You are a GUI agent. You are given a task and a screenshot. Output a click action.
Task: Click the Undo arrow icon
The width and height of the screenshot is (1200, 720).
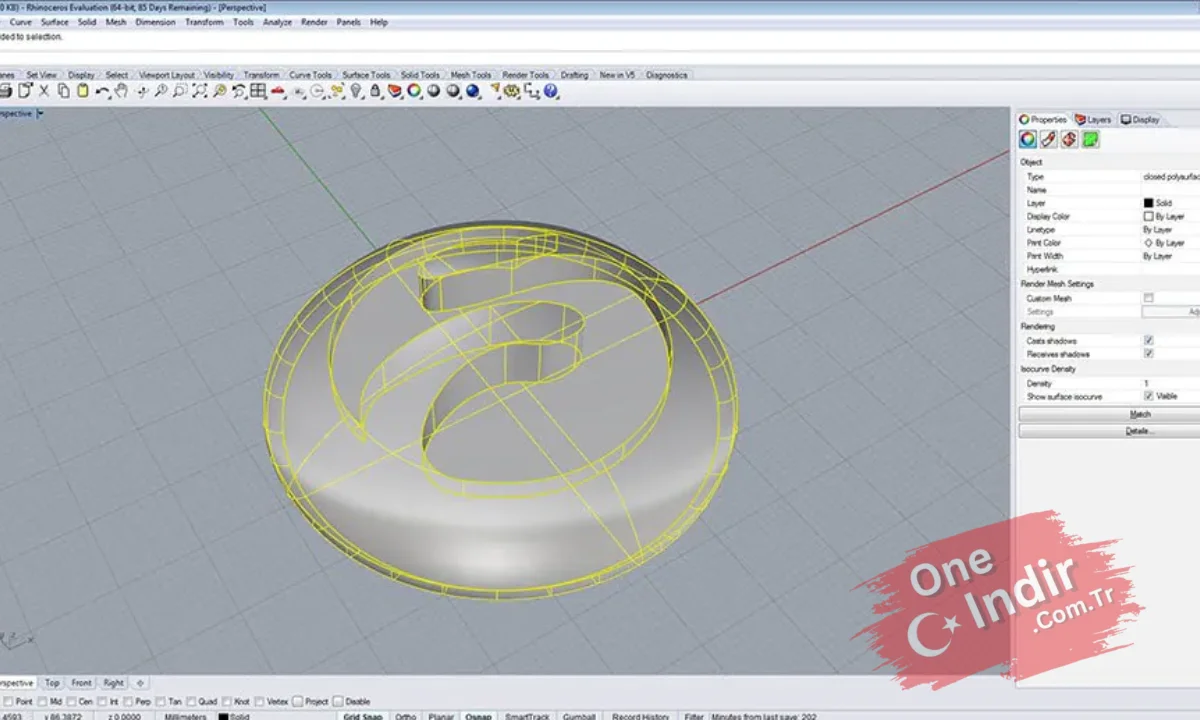(102, 91)
